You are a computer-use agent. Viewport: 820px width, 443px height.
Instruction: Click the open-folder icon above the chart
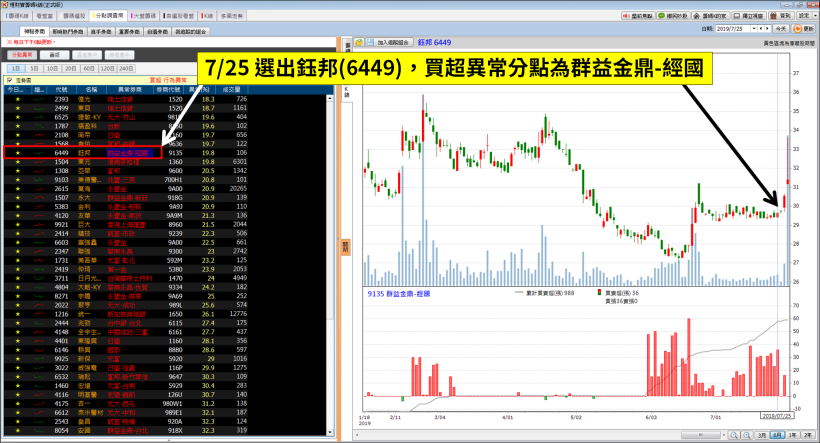coord(359,42)
